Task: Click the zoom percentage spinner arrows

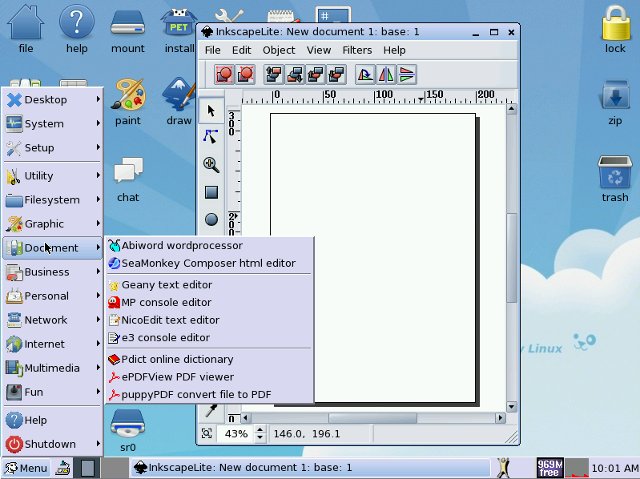Action: tap(260, 433)
